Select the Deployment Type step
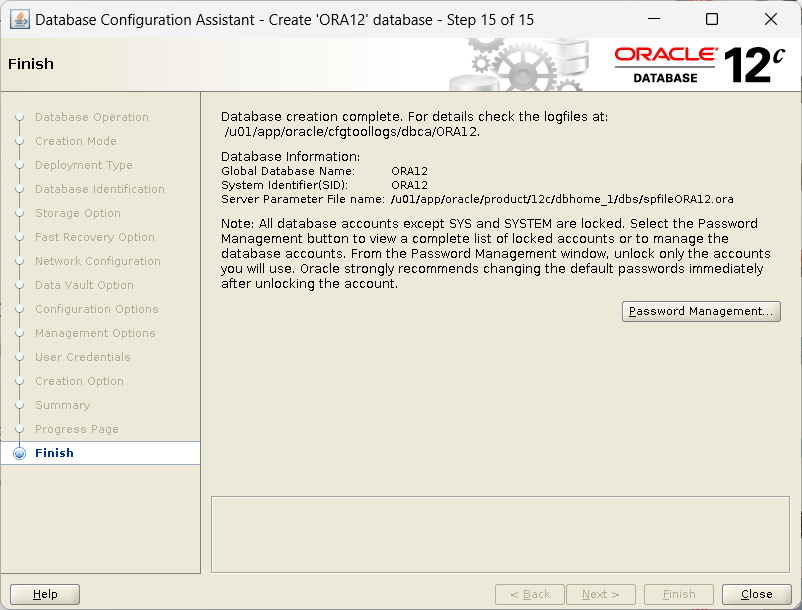The height and width of the screenshot is (610, 802). [83, 165]
